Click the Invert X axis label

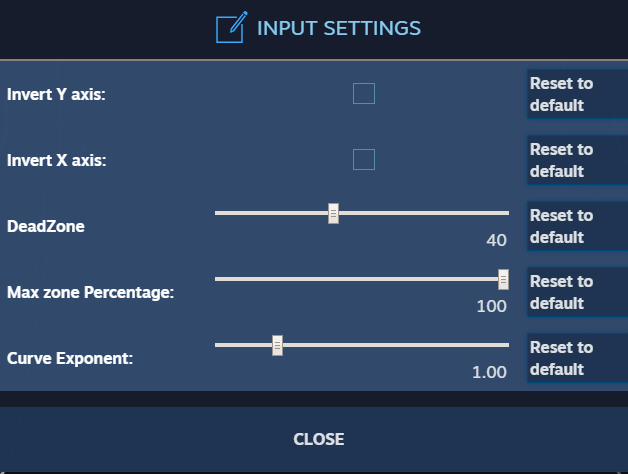coord(56,160)
